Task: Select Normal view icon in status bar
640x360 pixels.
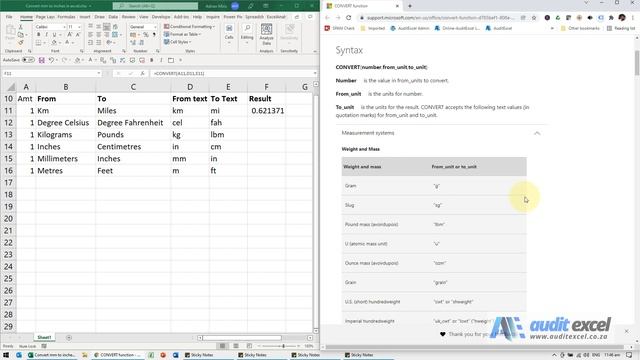Action: coord(222,346)
